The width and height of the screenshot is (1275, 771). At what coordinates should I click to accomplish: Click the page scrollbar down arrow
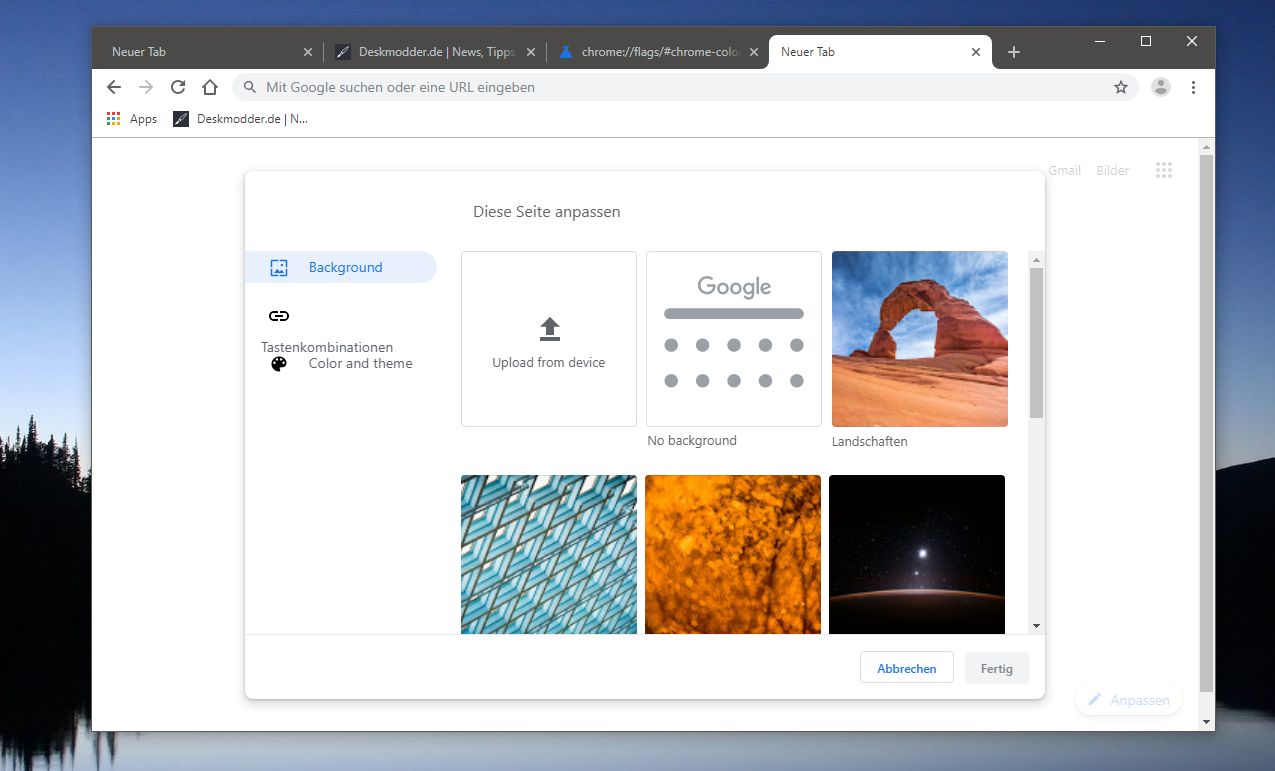click(x=1207, y=722)
